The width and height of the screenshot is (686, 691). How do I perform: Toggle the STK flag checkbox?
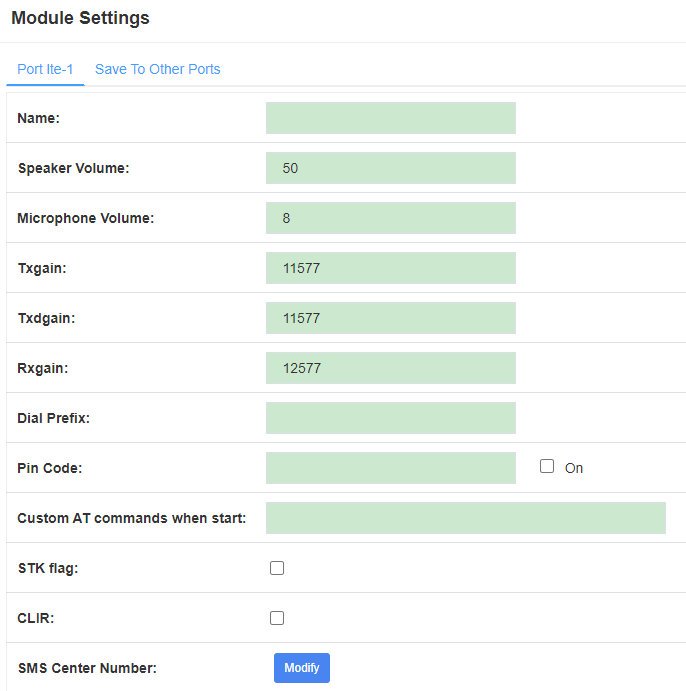[277, 568]
